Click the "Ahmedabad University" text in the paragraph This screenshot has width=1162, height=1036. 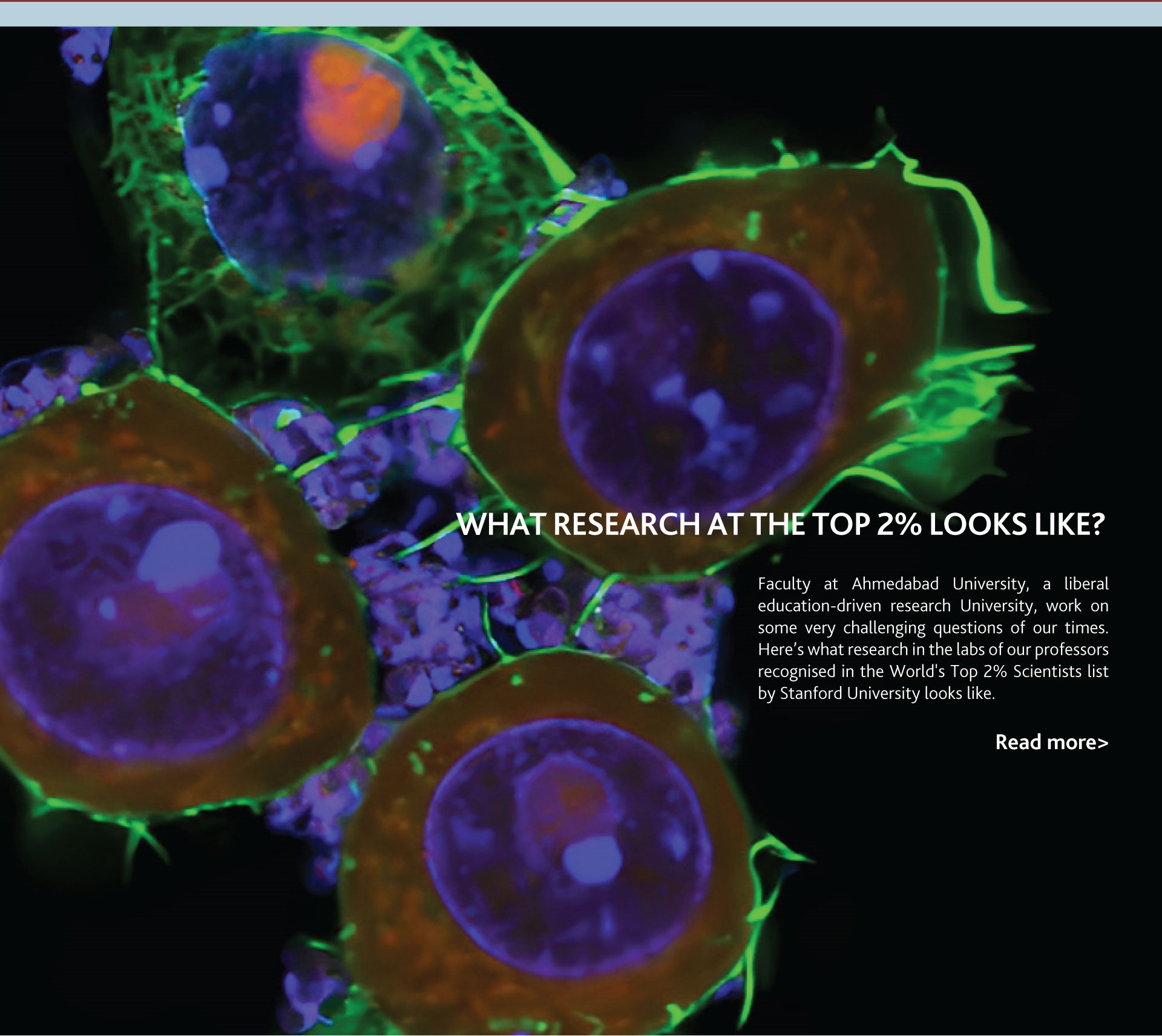click(939, 584)
